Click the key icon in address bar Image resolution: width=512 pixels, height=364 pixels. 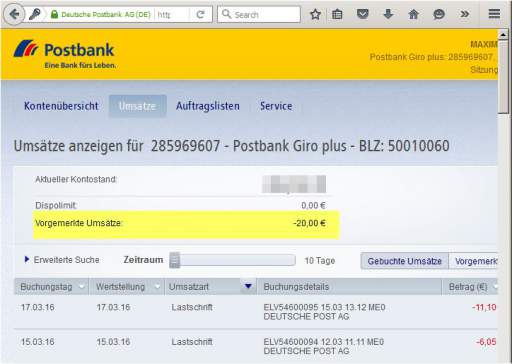click(x=35, y=14)
